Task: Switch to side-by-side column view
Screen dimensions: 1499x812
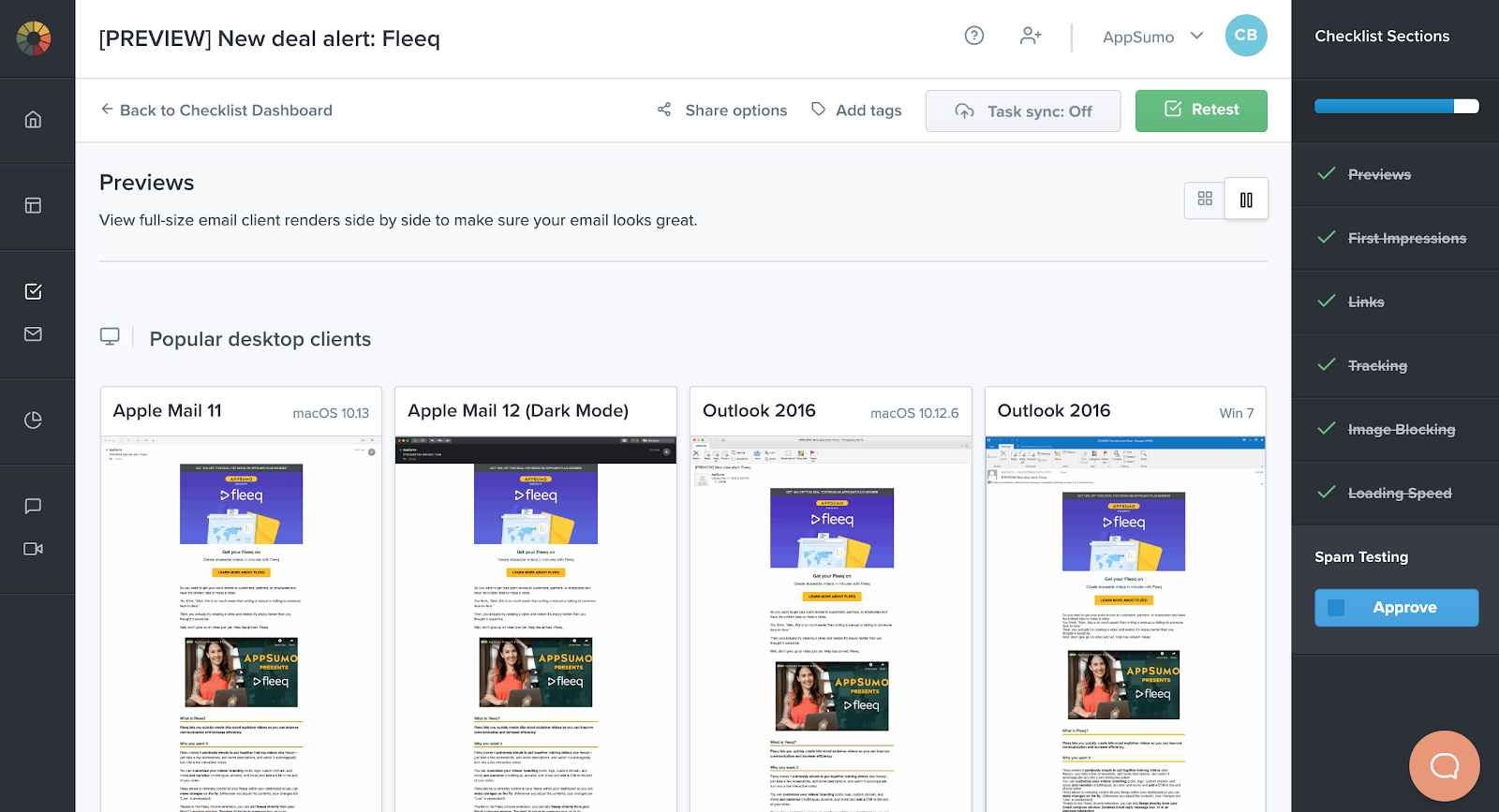Action: click(1246, 199)
